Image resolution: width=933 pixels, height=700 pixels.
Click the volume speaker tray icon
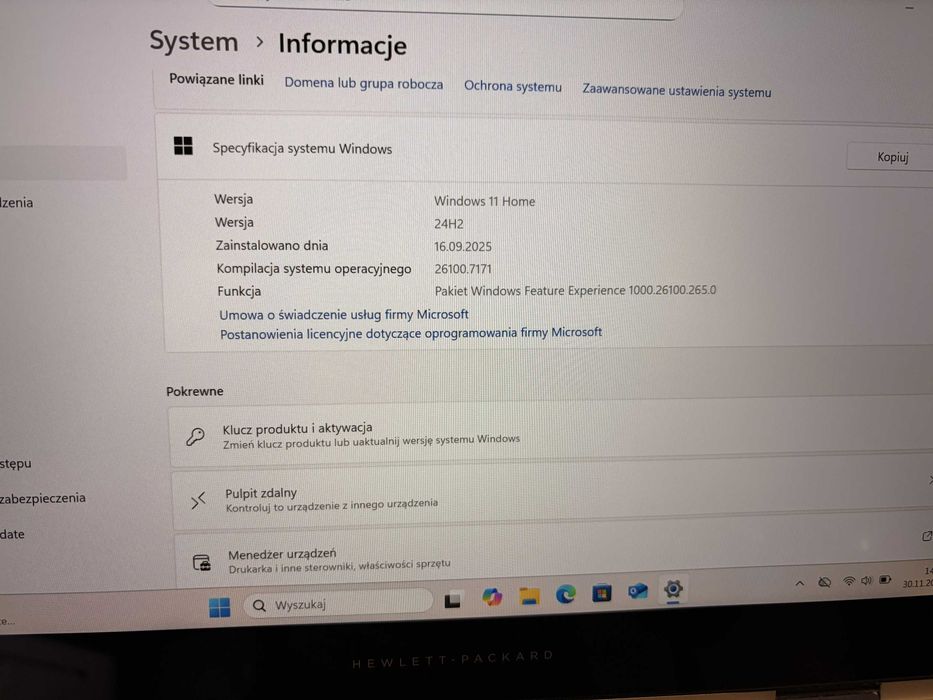pyautogui.click(x=866, y=580)
